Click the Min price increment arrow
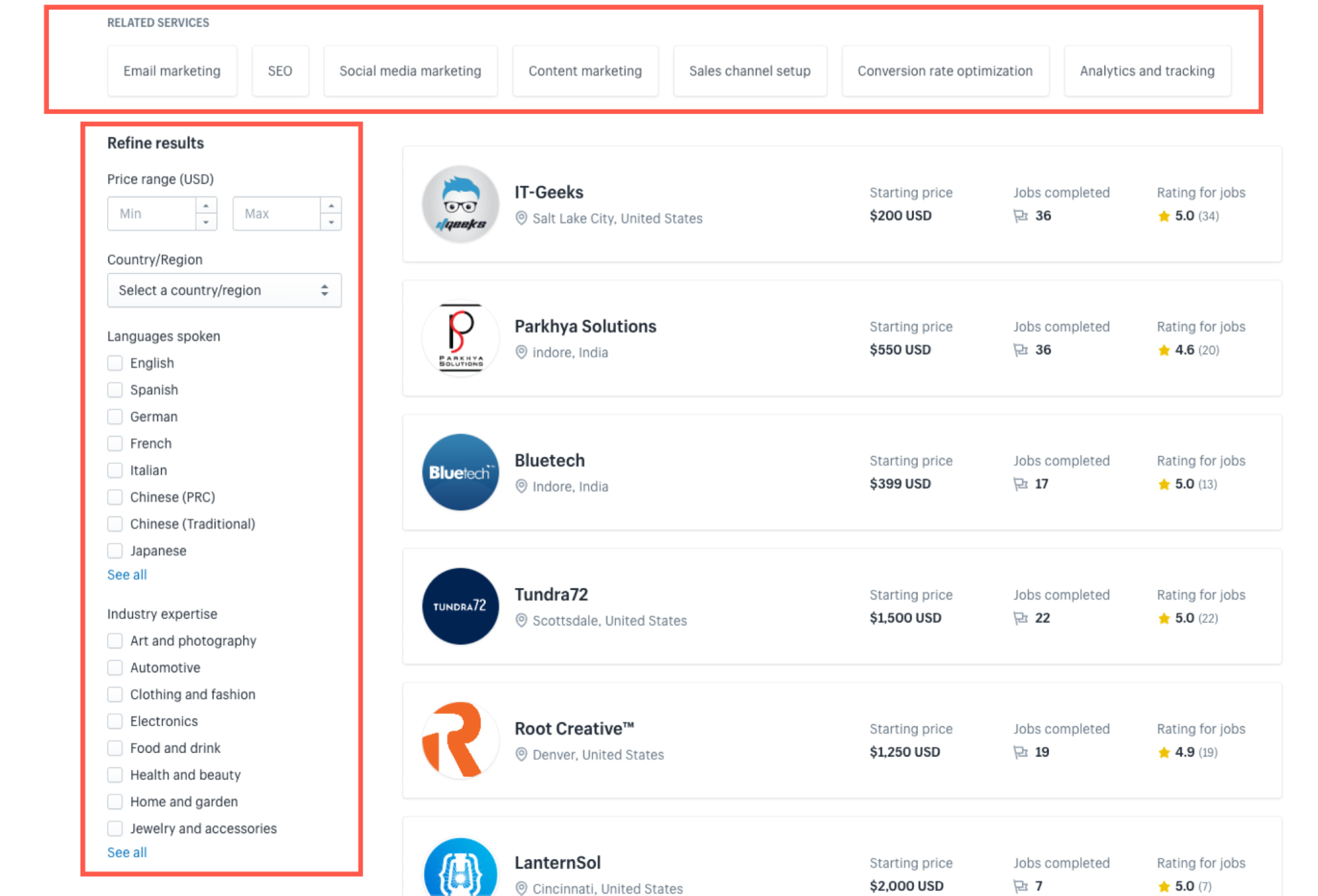 206,206
